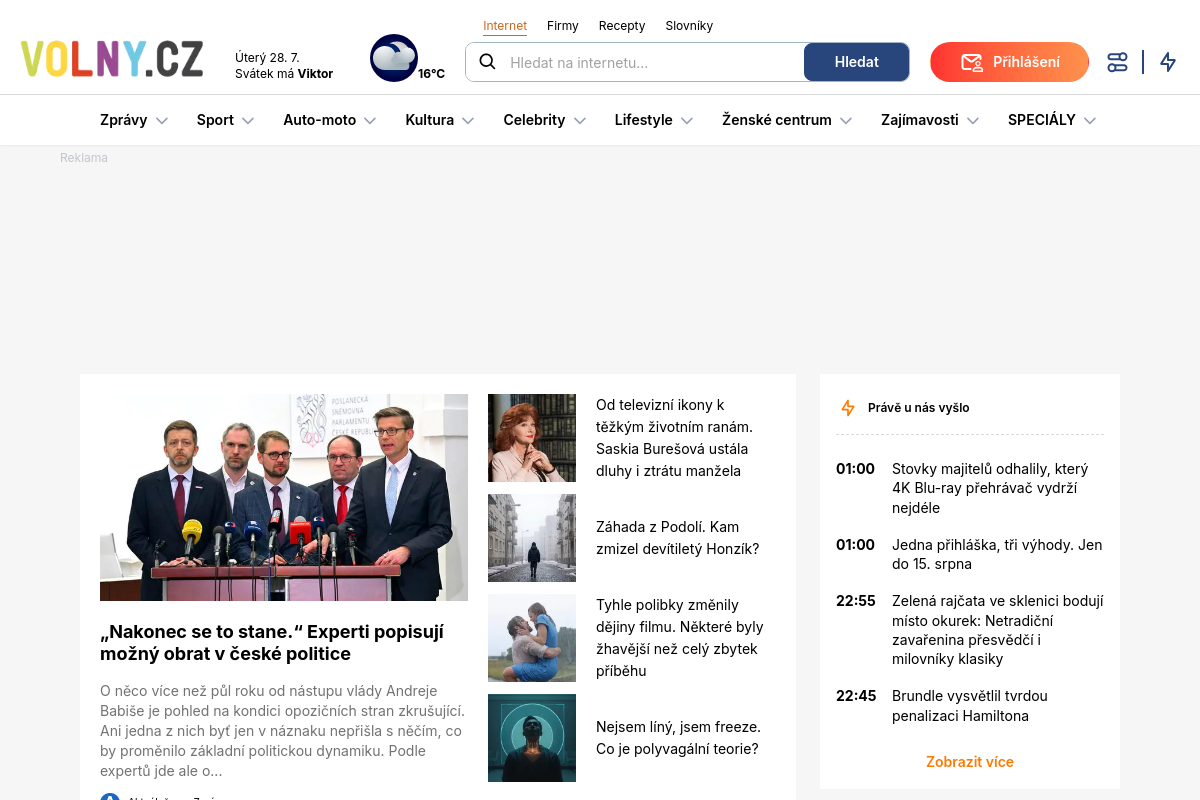This screenshot has height=800, width=1200.
Task: Select the Recepty search tab
Action: (x=622, y=26)
